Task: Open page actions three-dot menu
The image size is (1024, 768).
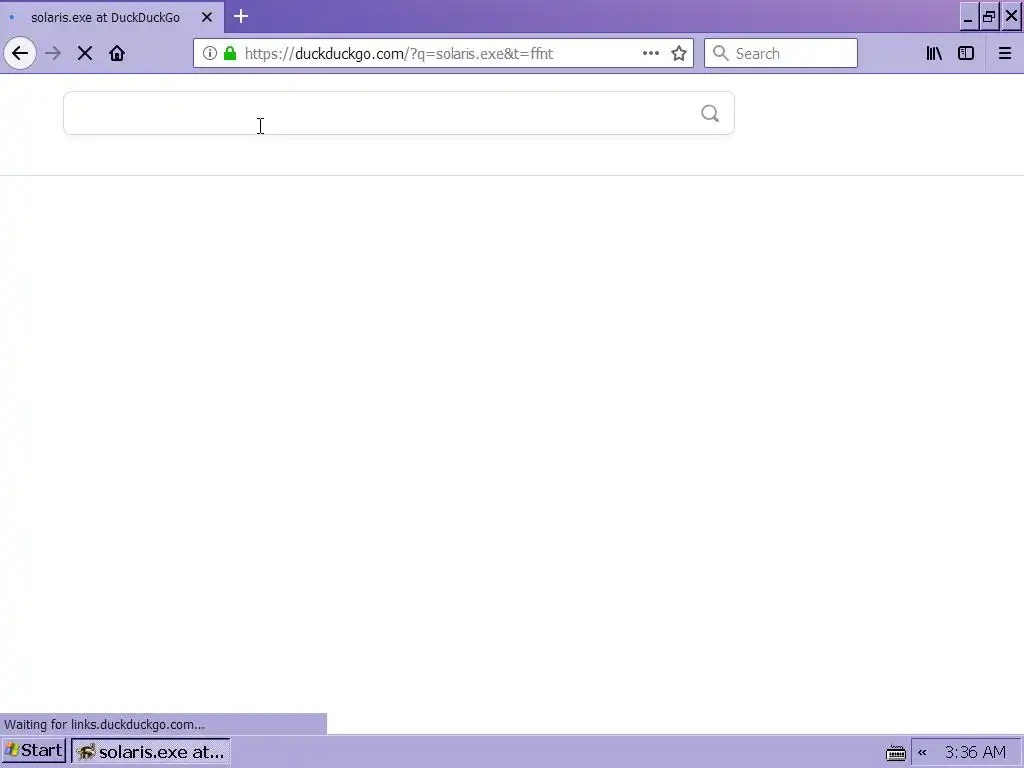Action: pyautogui.click(x=650, y=53)
